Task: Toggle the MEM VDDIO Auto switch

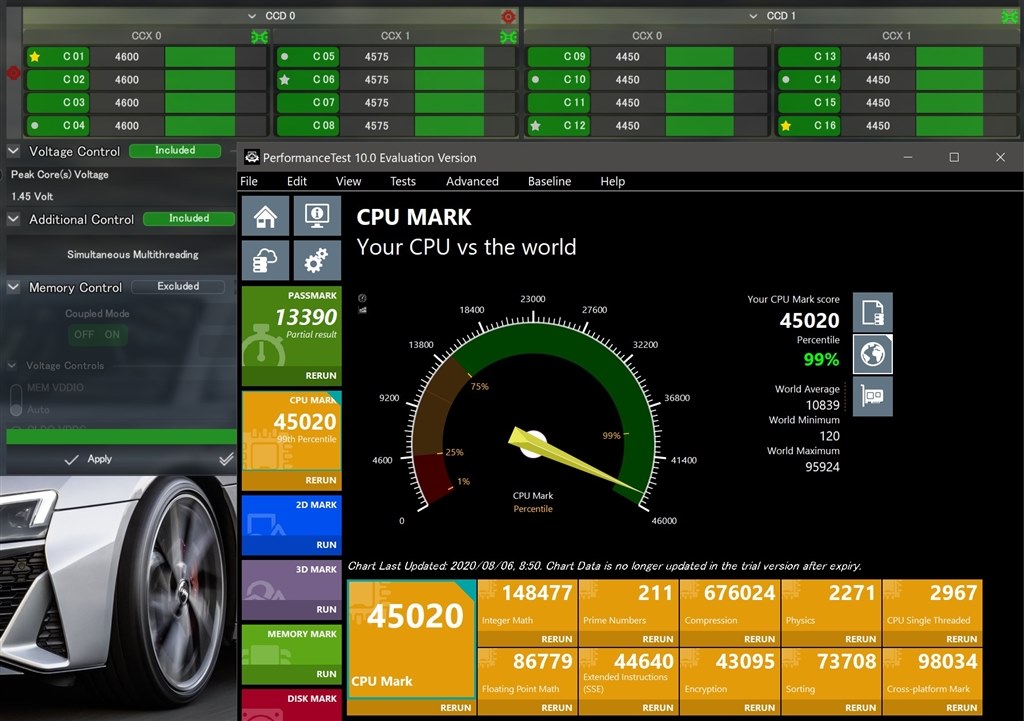Action: (x=16, y=399)
